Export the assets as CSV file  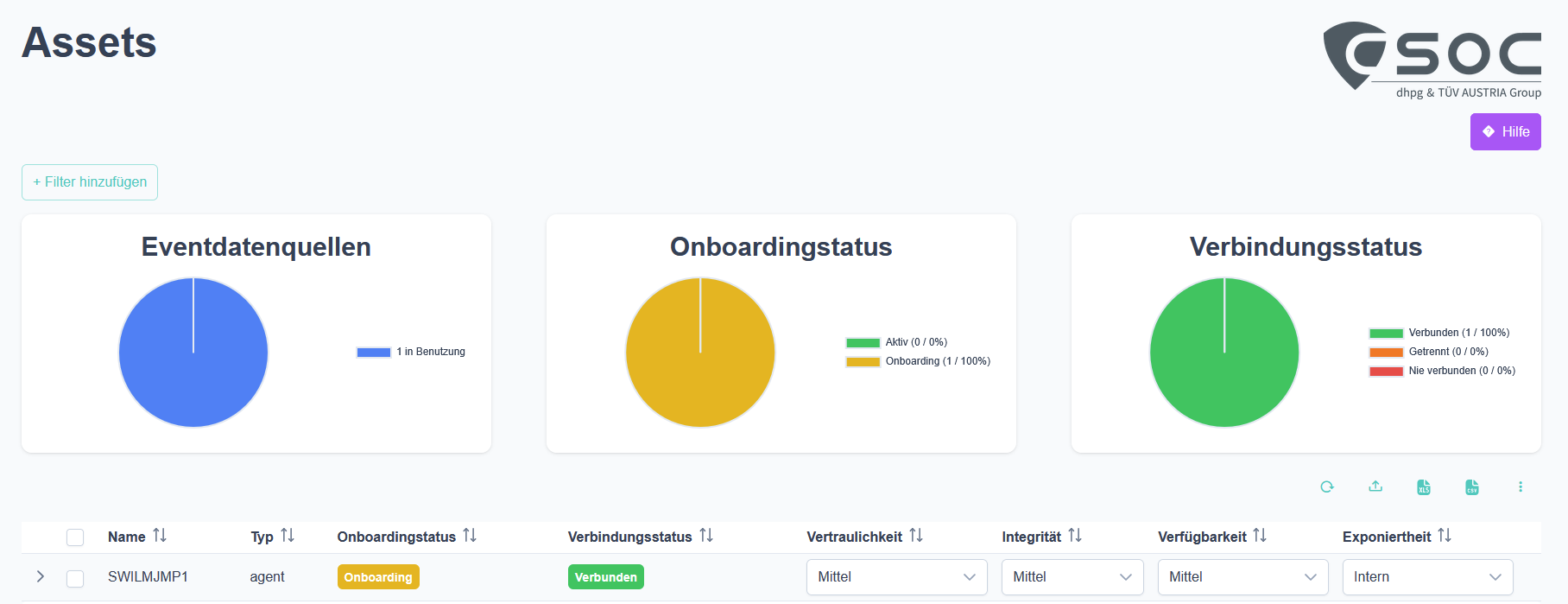(1472, 487)
